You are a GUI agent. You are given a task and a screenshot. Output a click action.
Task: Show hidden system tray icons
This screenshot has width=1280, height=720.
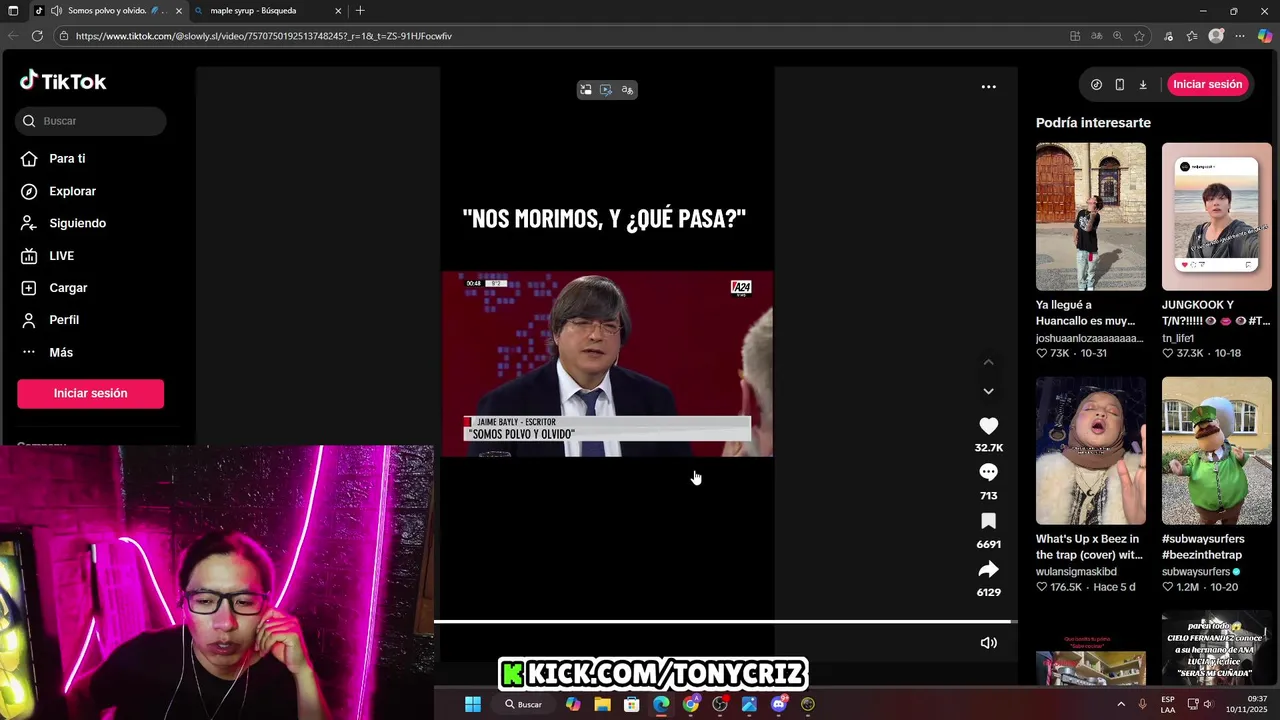[1120, 704]
